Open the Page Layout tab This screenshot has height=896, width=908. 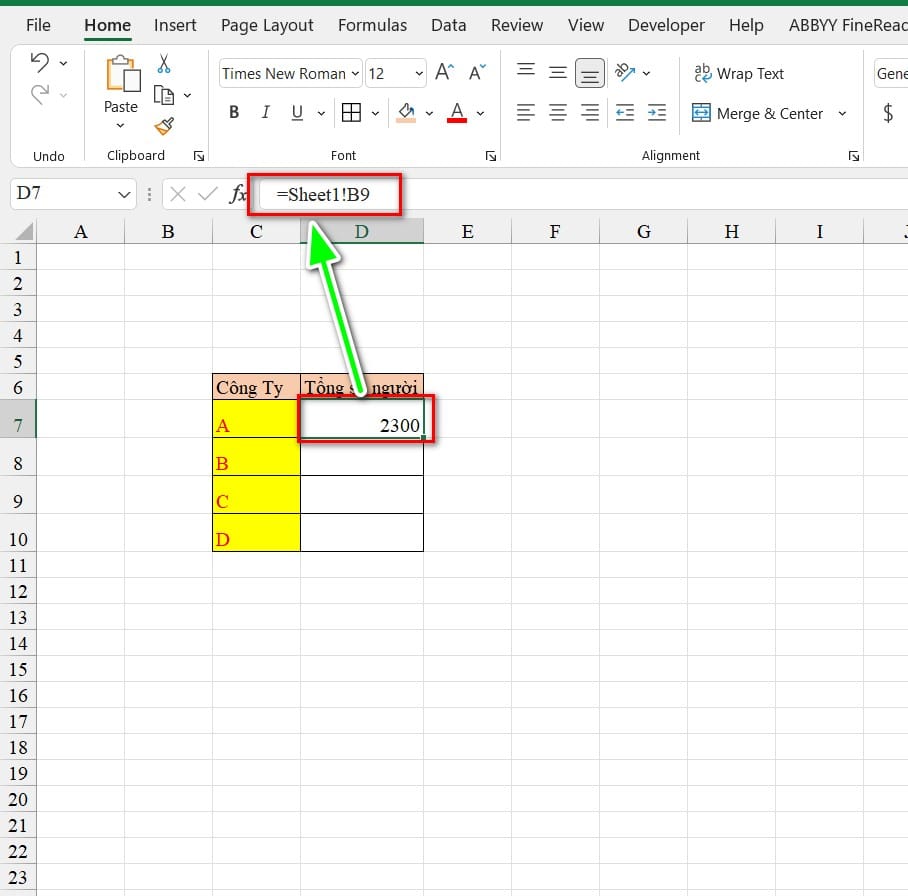[x=267, y=25]
